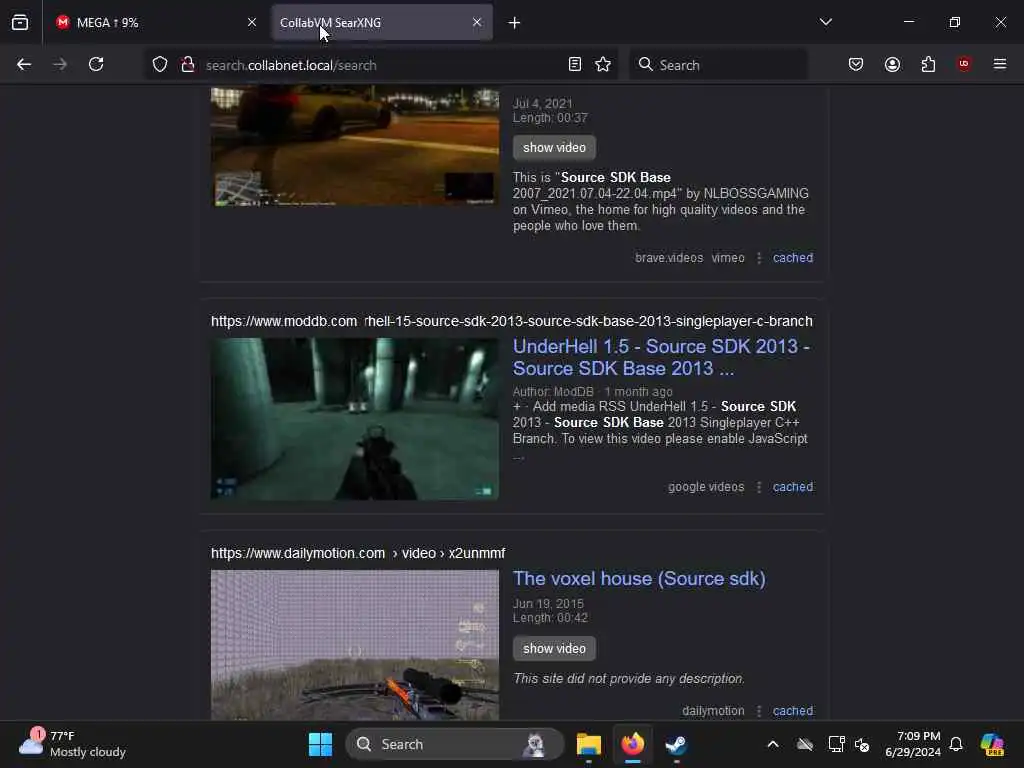View site security lock info
Viewport: 1024px width, 768px height.
(x=188, y=64)
